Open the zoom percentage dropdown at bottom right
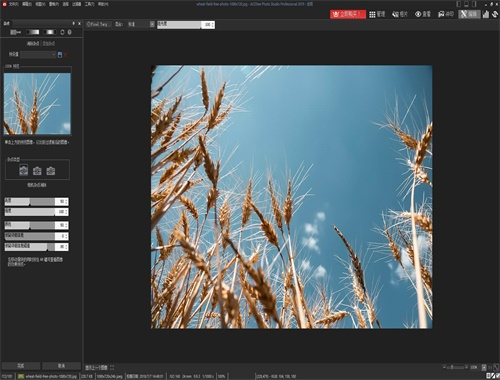The width and height of the screenshot is (500, 380). tap(484, 367)
